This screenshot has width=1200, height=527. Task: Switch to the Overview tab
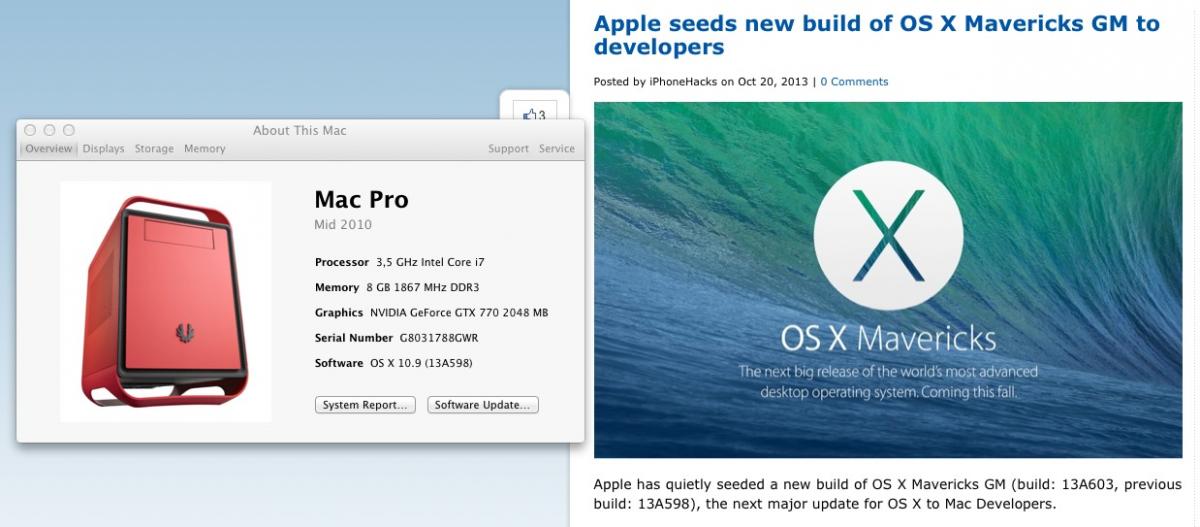[x=48, y=149]
